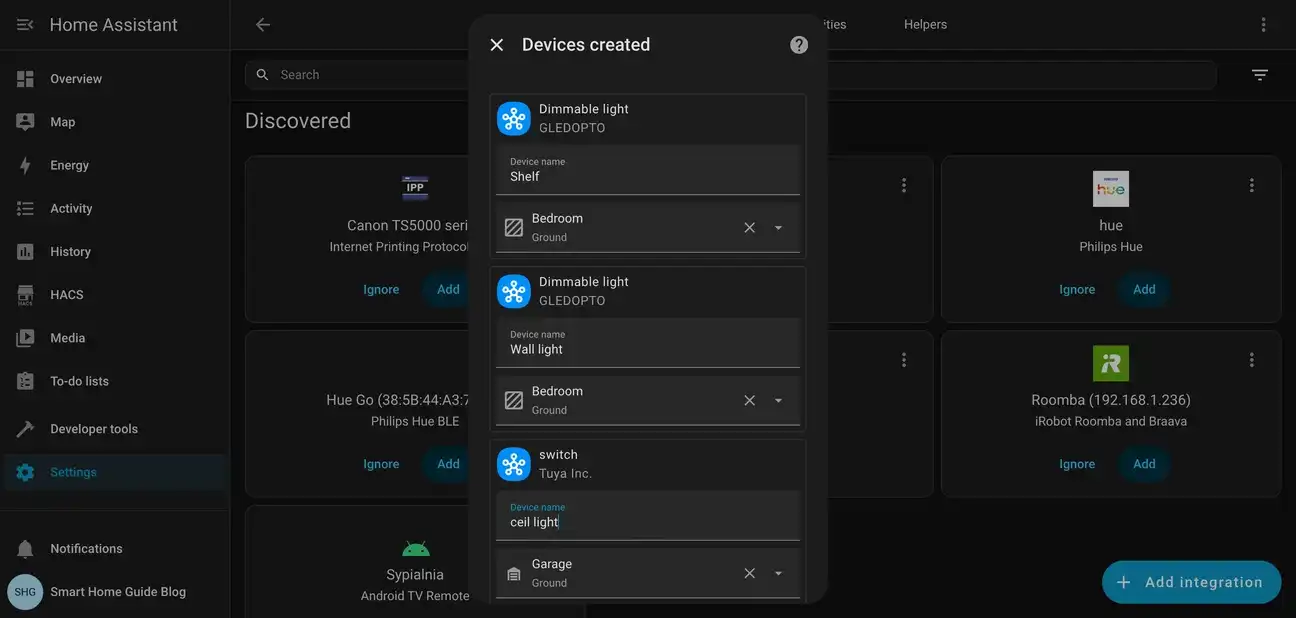1296x618 pixels.
Task: Open the three-dot menu on the hue card
Action: (x=1251, y=184)
